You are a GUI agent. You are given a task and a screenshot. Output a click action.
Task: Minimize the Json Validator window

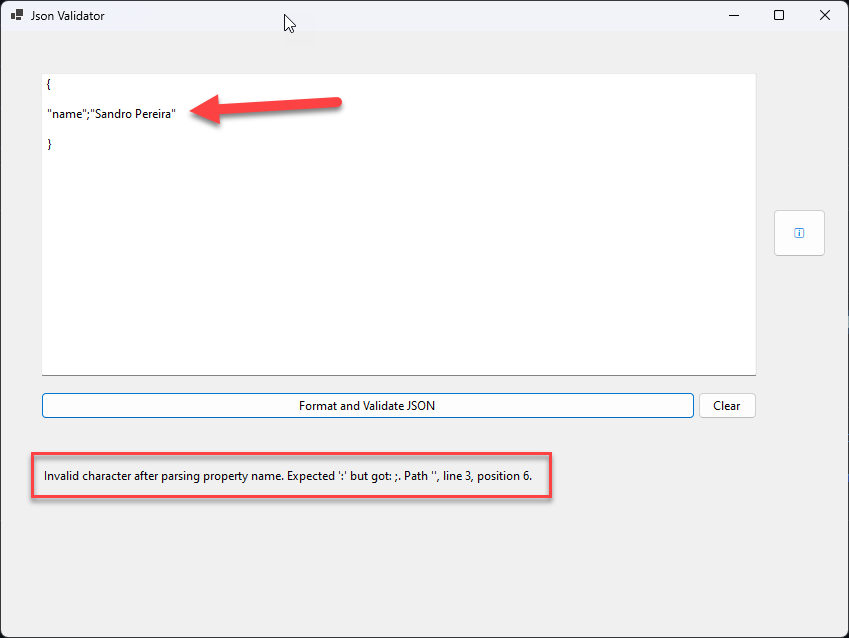pos(733,16)
